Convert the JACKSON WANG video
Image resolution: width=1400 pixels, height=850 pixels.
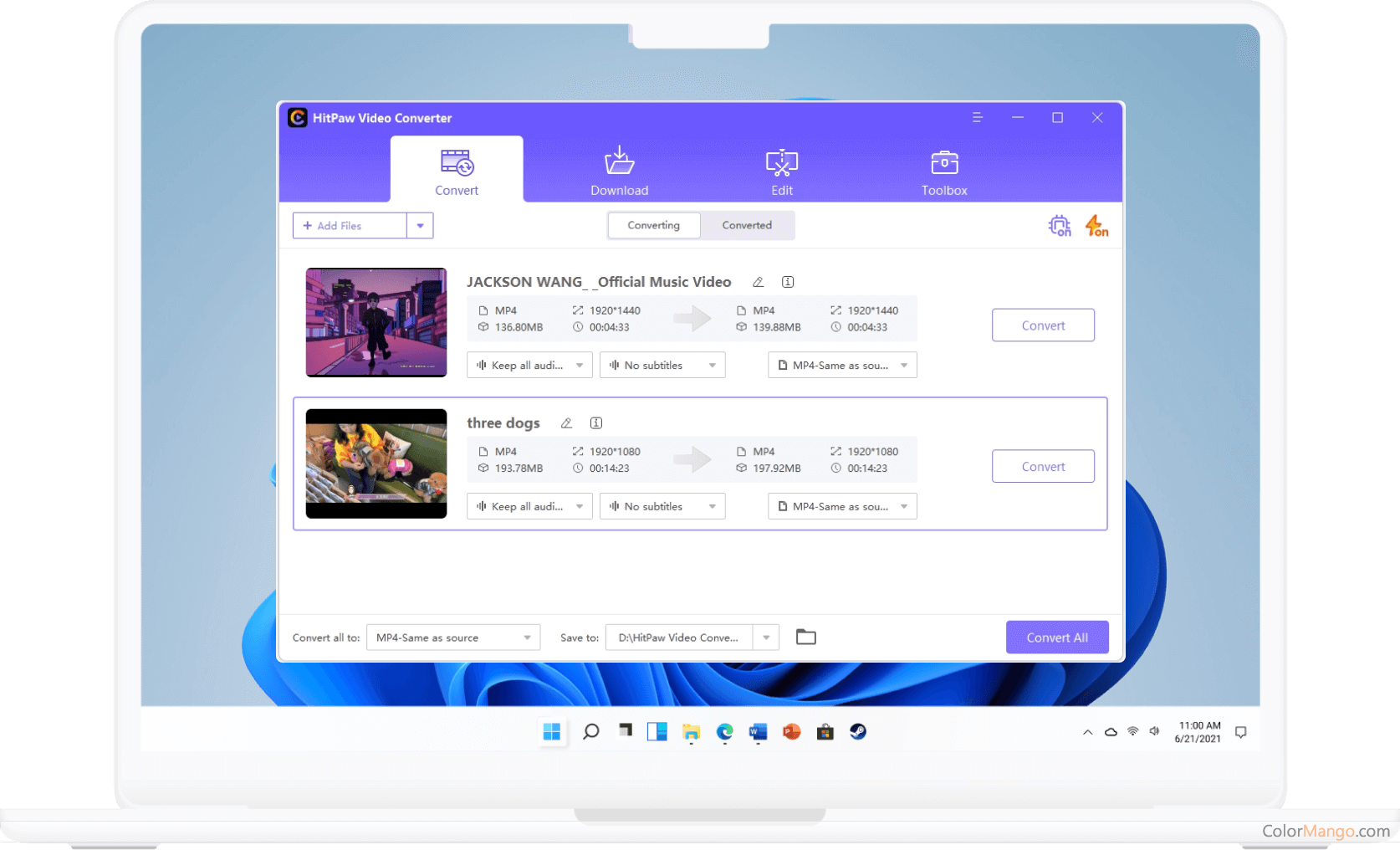tap(1043, 325)
